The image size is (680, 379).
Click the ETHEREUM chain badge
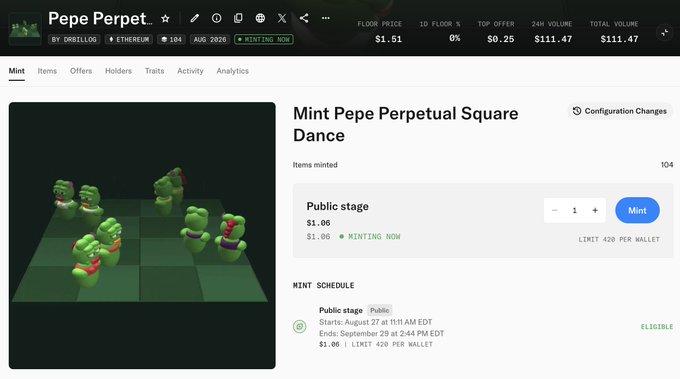tap(129, 39)
